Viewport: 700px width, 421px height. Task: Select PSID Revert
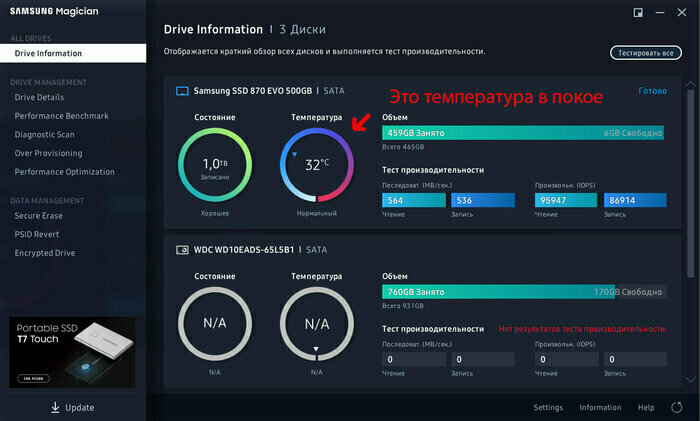37,234
